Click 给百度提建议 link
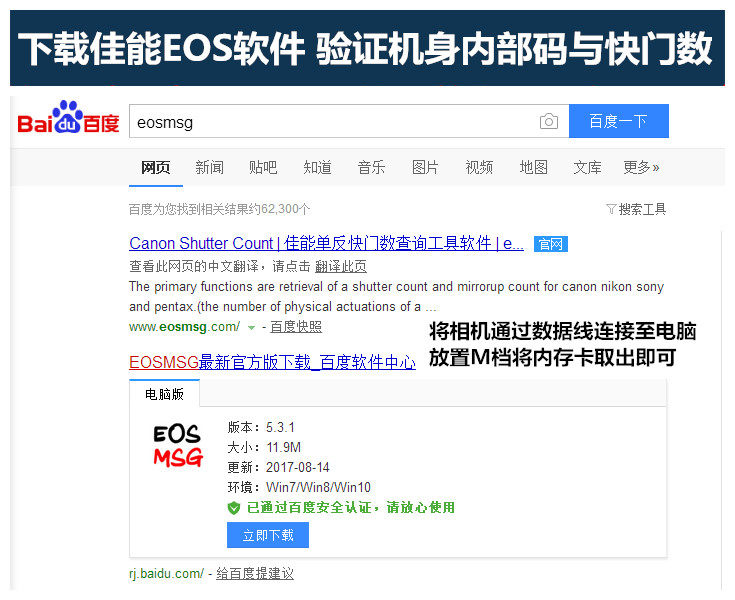This screenshot has height=600, width=735. [255, 573]
